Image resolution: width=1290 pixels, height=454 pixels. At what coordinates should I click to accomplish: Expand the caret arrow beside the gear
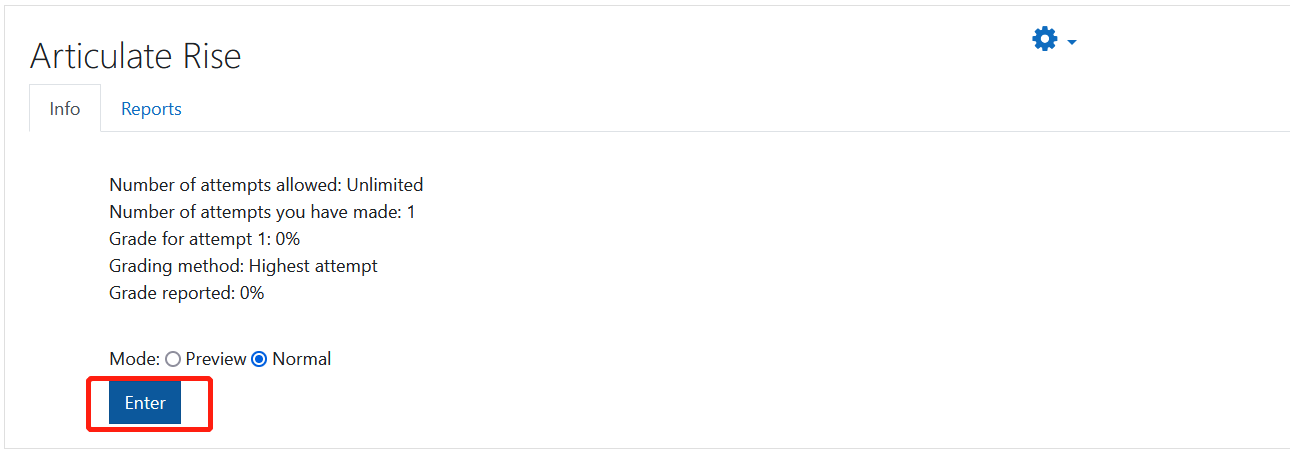pyautogui.click(x=1072, y=43)
